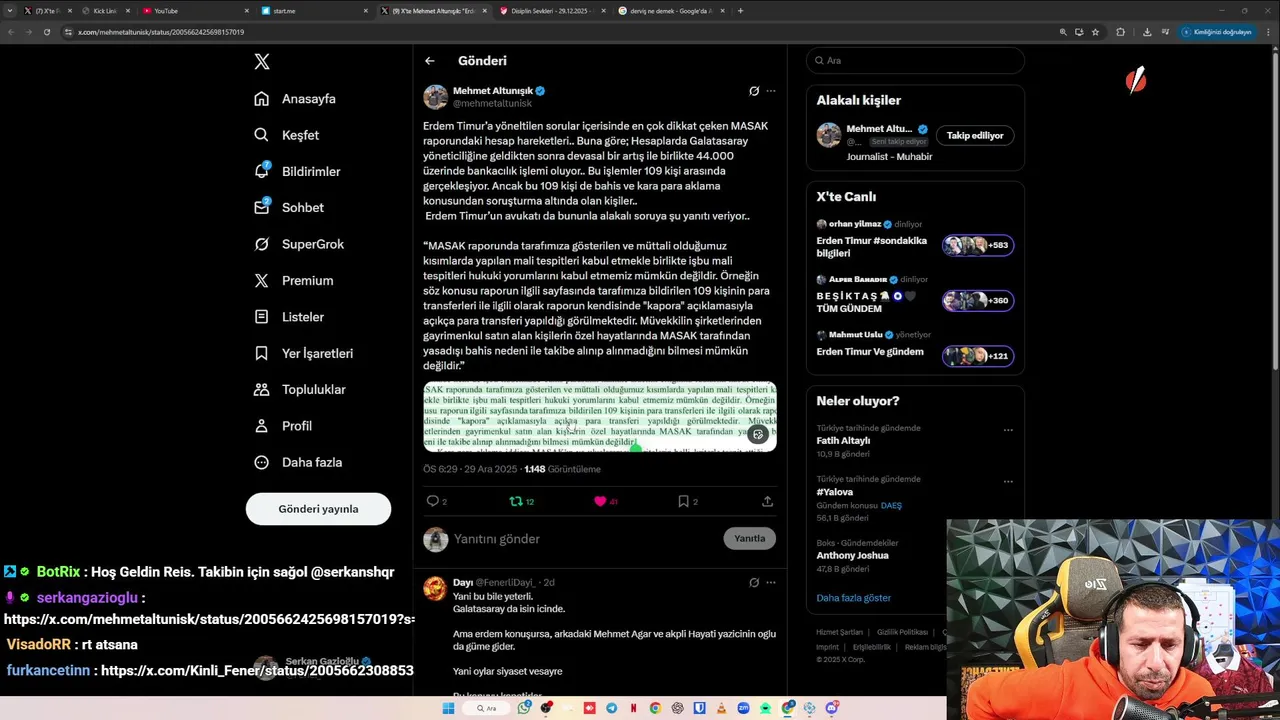The height and width of the screenshot is (720, 1280).
Task: Open the MASAK report image
Action: coord(600,417)
